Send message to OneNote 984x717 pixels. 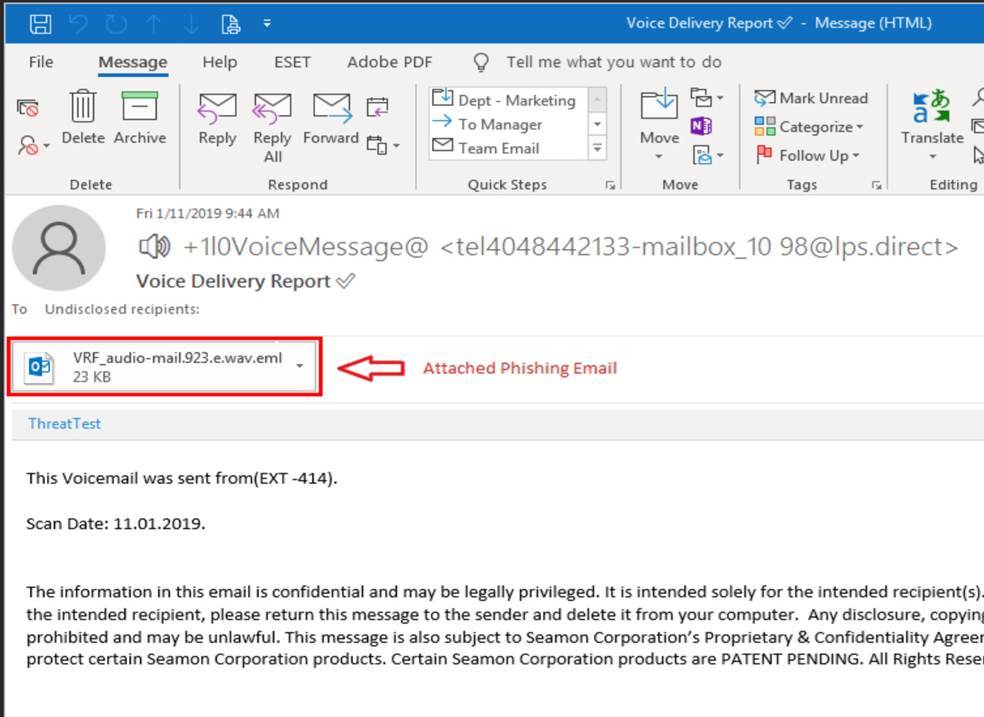coord(701,126)
